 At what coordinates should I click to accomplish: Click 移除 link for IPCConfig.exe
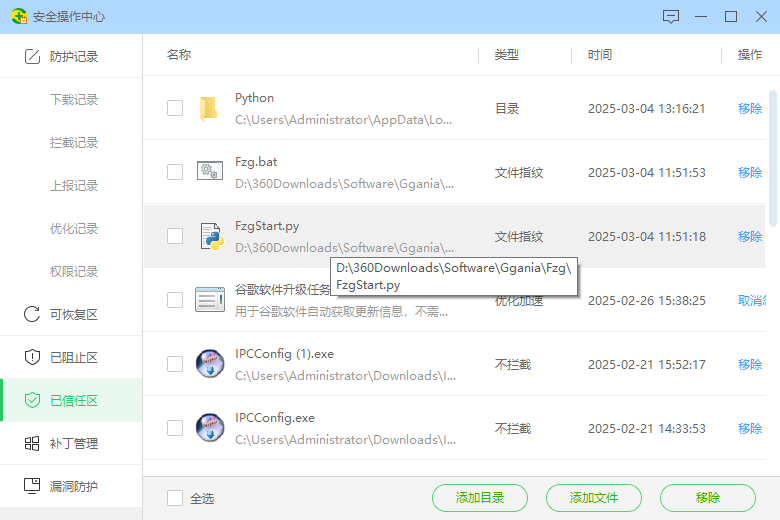[x=750, y=428]
